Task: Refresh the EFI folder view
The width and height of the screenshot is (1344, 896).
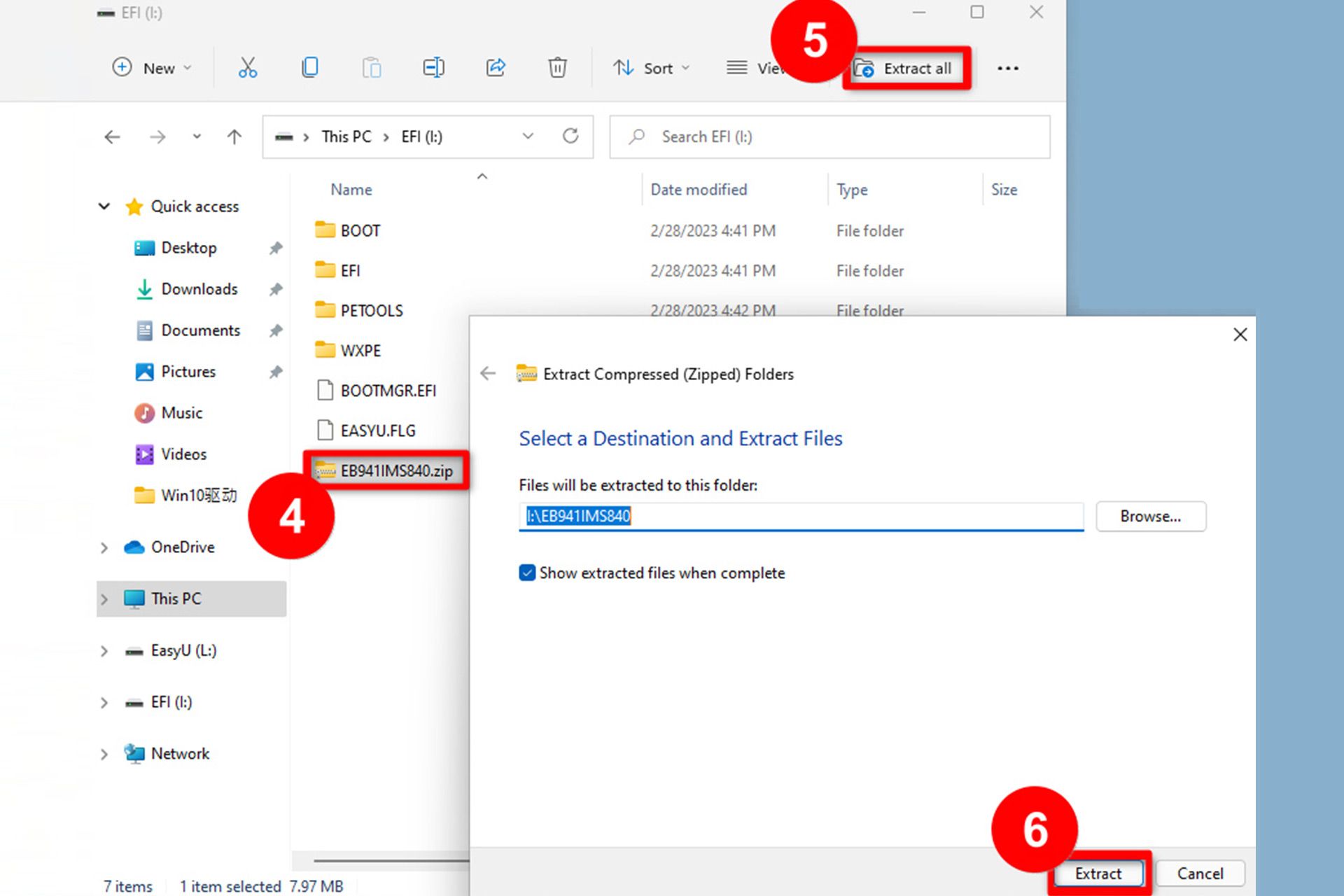Action: coord(570,136)
